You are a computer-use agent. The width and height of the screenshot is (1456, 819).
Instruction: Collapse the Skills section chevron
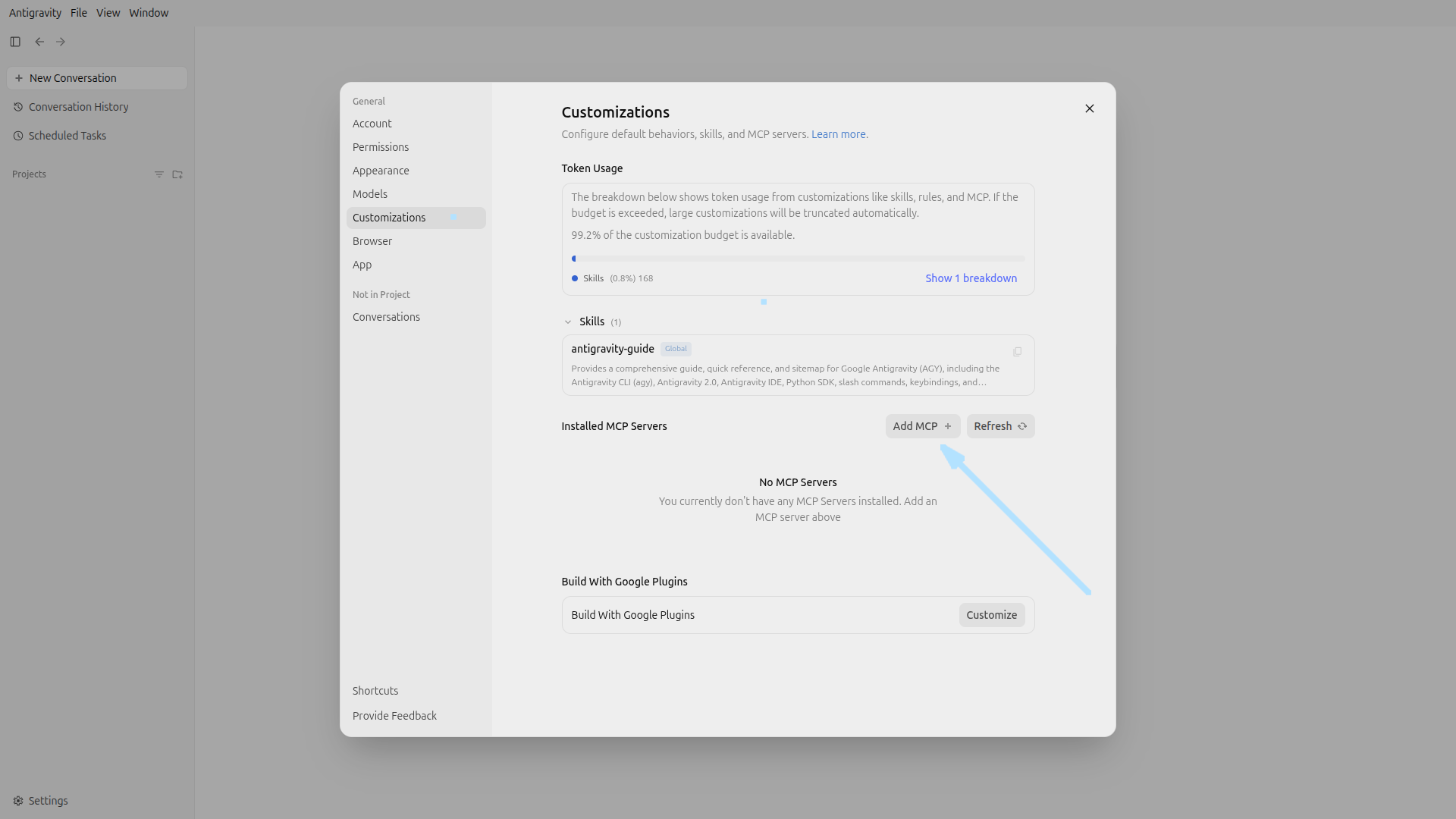tap(568, 322)
